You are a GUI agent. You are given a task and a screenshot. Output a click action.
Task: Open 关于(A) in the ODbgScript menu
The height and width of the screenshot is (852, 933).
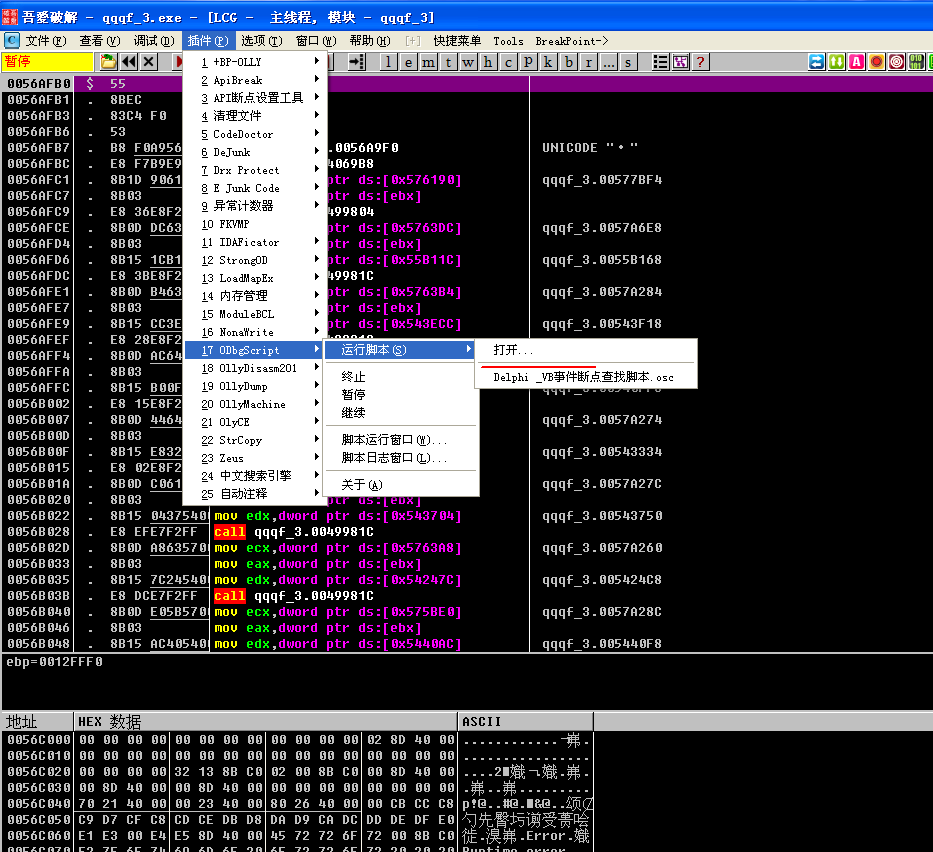point(401,484)
